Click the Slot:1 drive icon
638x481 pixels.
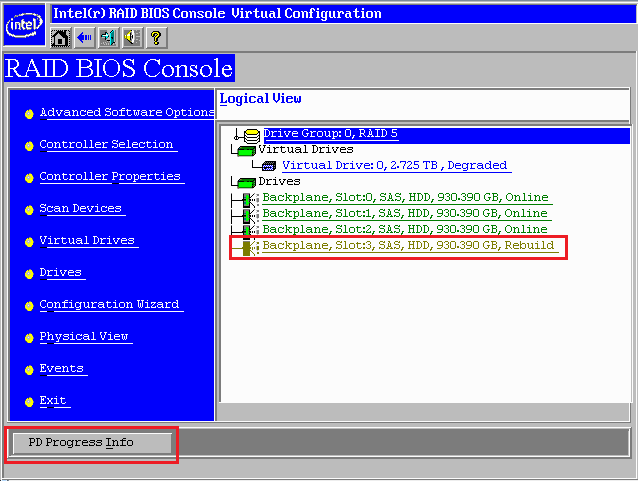(250, 215)
